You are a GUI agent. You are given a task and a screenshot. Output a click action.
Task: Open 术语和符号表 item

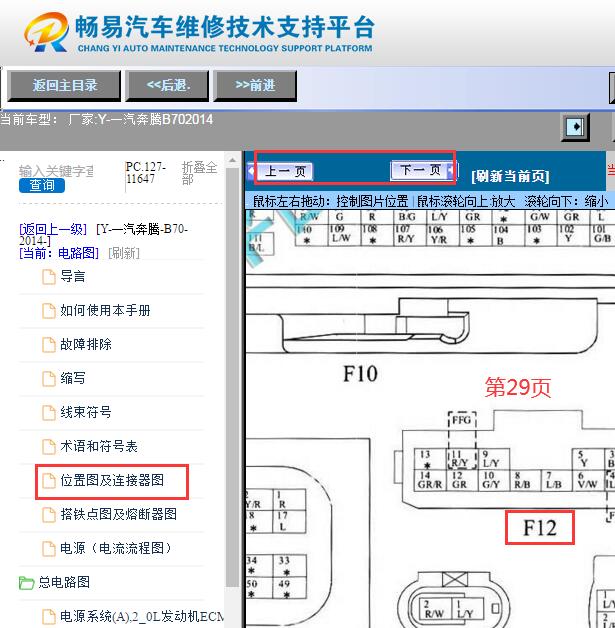tap(99, 446)
